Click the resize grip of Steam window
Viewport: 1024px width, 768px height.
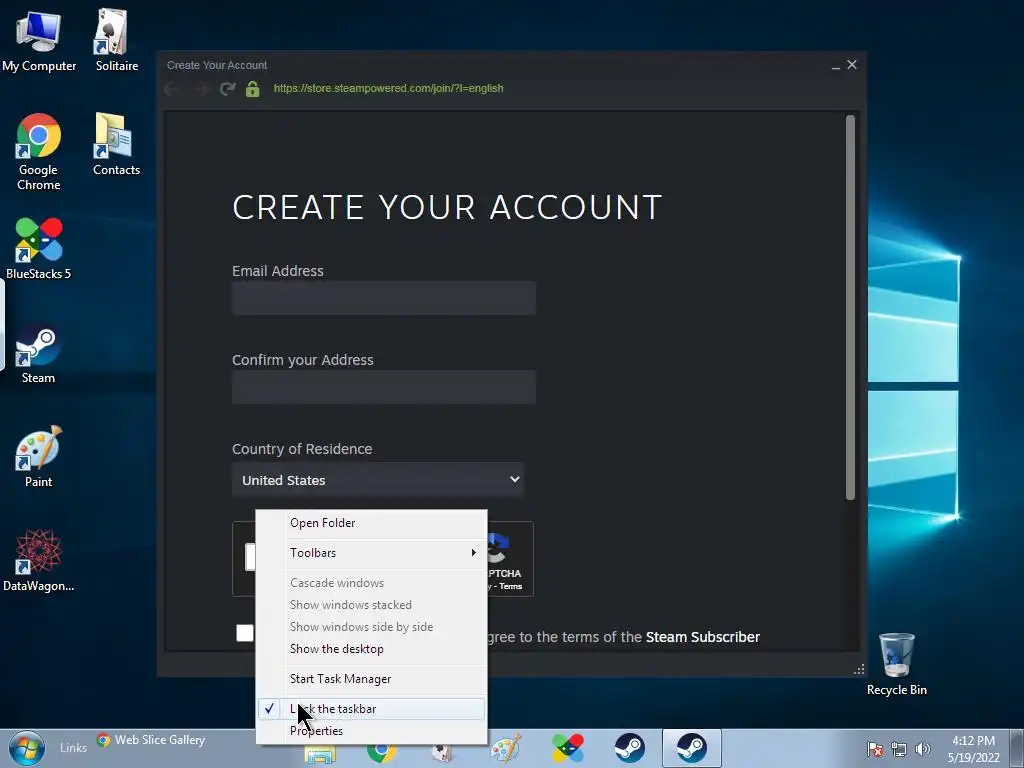click(x=859, y=669)
